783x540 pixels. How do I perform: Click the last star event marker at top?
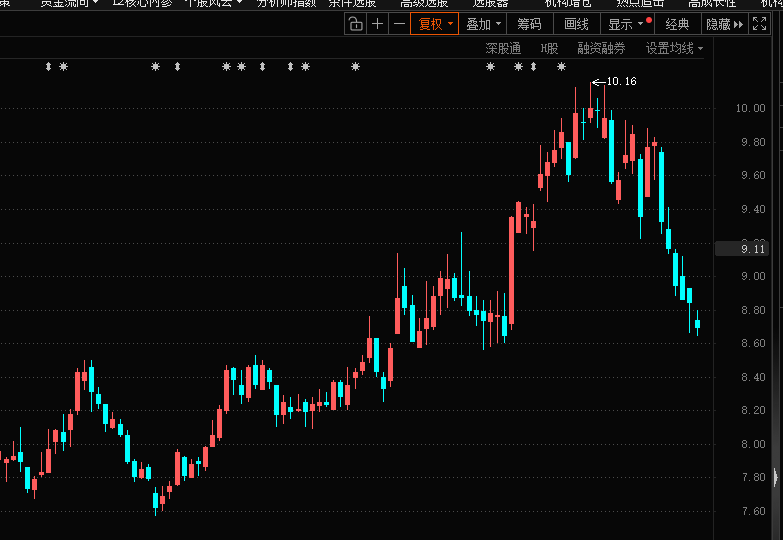[x=561, y=67]
